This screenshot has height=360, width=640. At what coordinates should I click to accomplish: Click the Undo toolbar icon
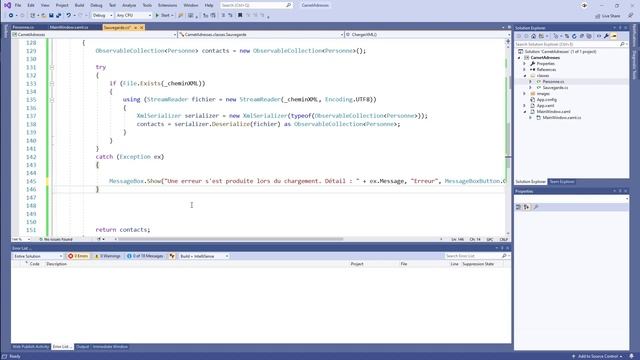pos(69,16)
